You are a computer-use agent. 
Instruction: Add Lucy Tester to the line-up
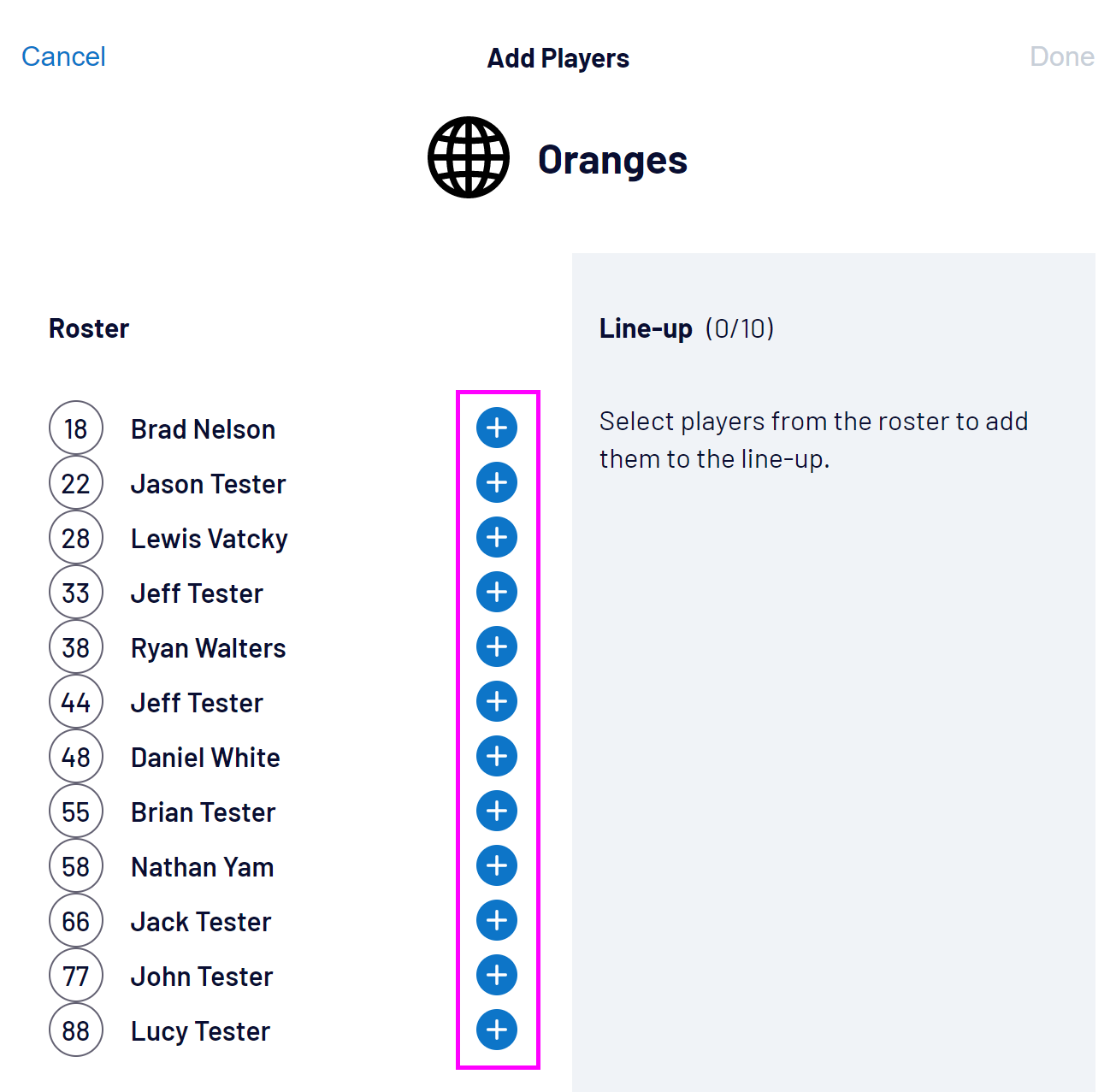pos(497,1030)
